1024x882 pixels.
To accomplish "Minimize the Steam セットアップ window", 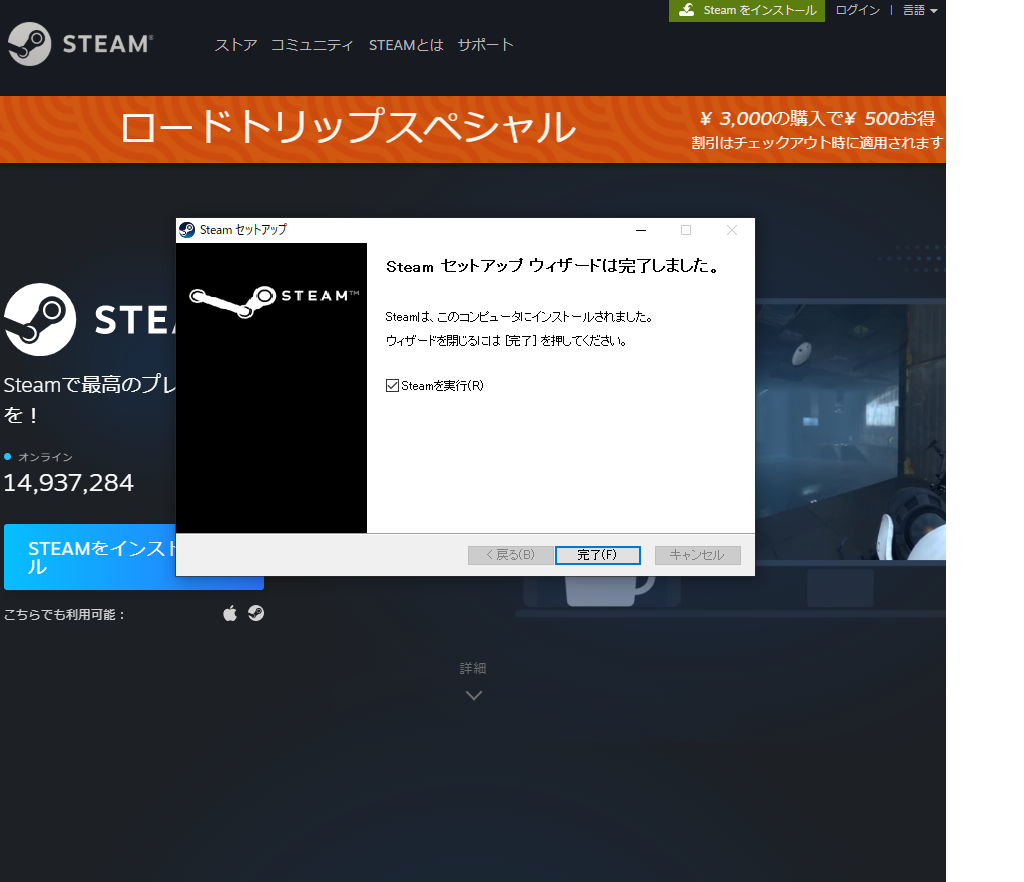I will (x=641, y=230).
